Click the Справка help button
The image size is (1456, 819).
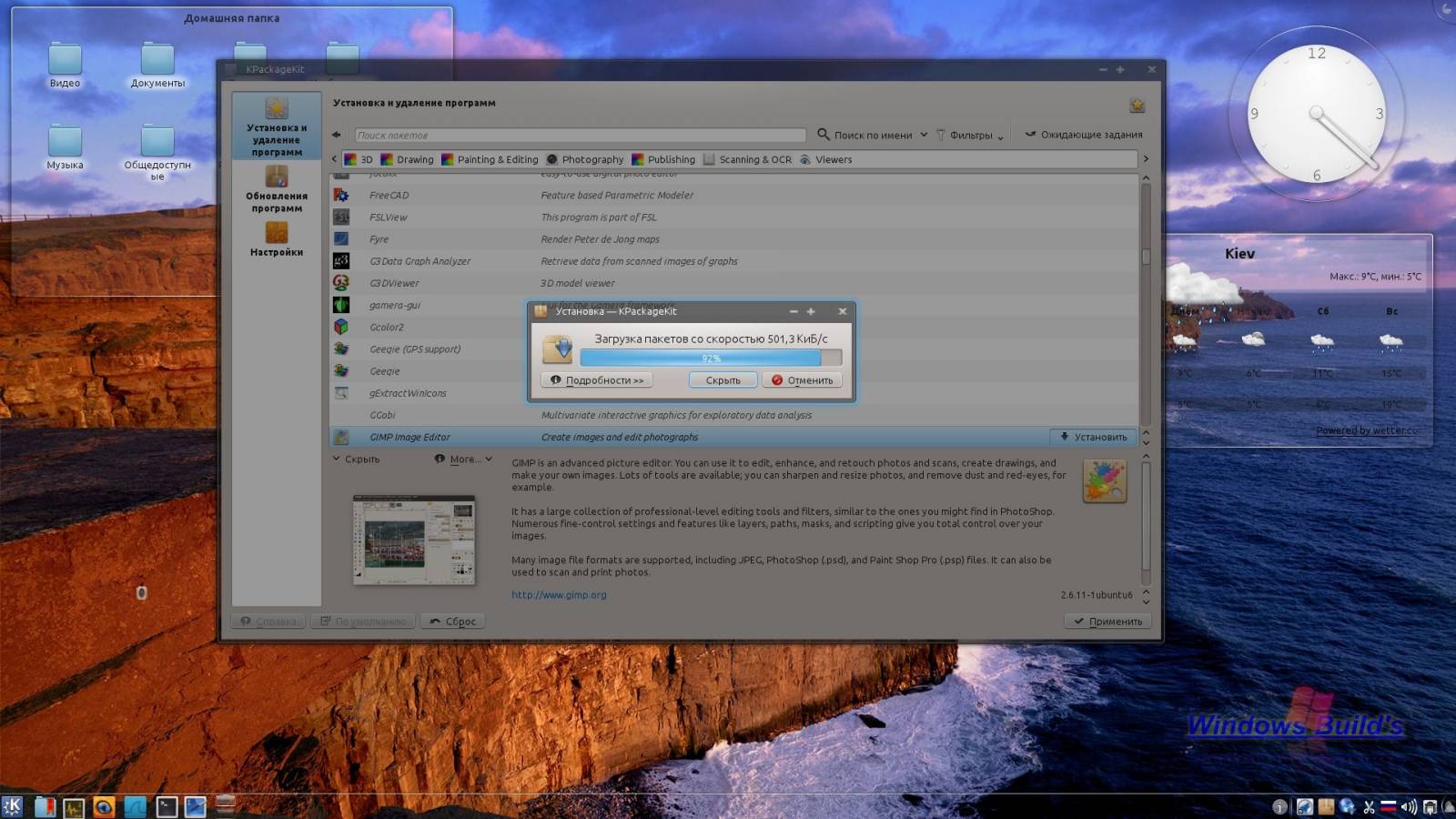[269, 622]
